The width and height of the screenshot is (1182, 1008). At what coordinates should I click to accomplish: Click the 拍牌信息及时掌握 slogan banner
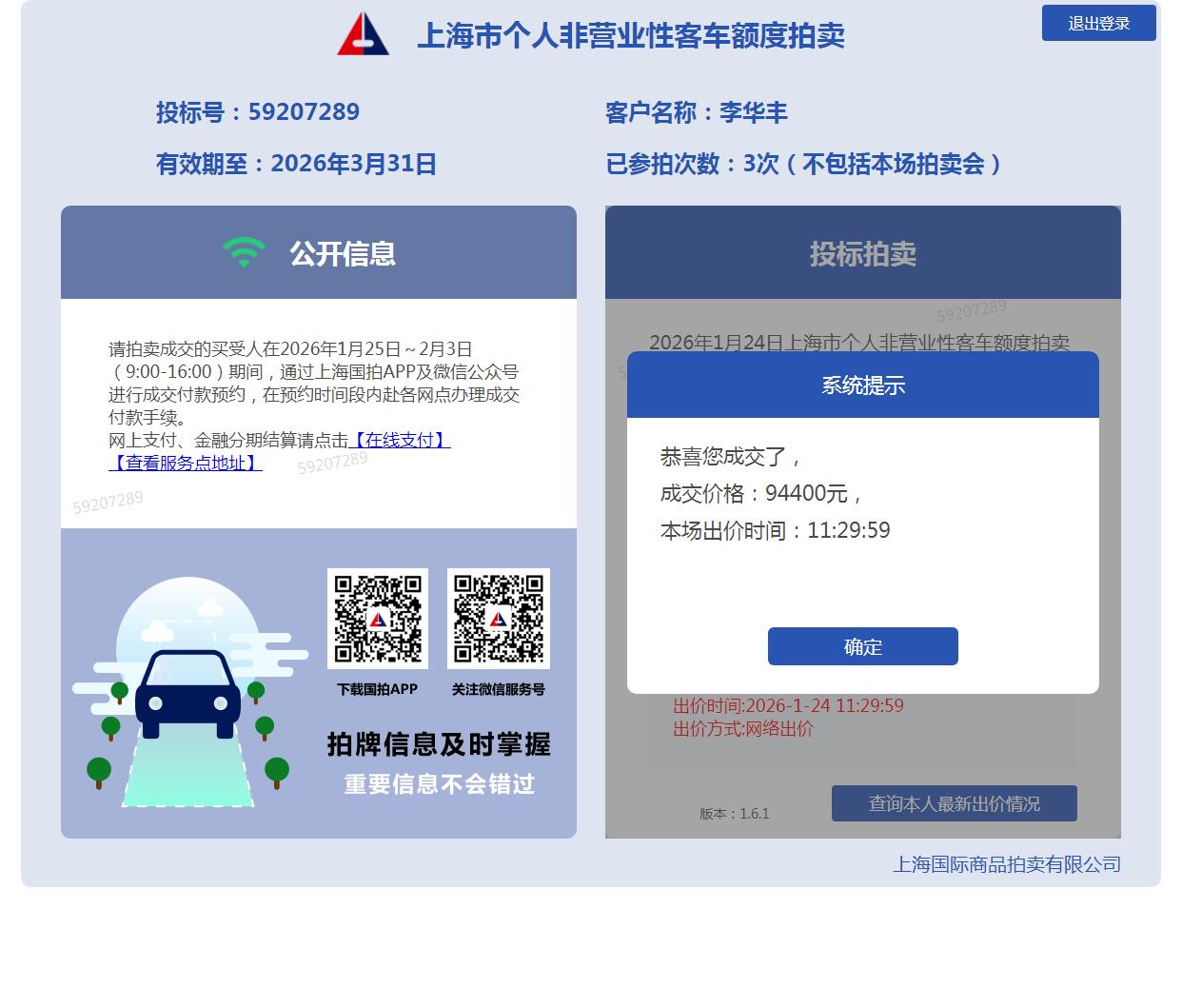pyautogui.click(x=439, y=744)
